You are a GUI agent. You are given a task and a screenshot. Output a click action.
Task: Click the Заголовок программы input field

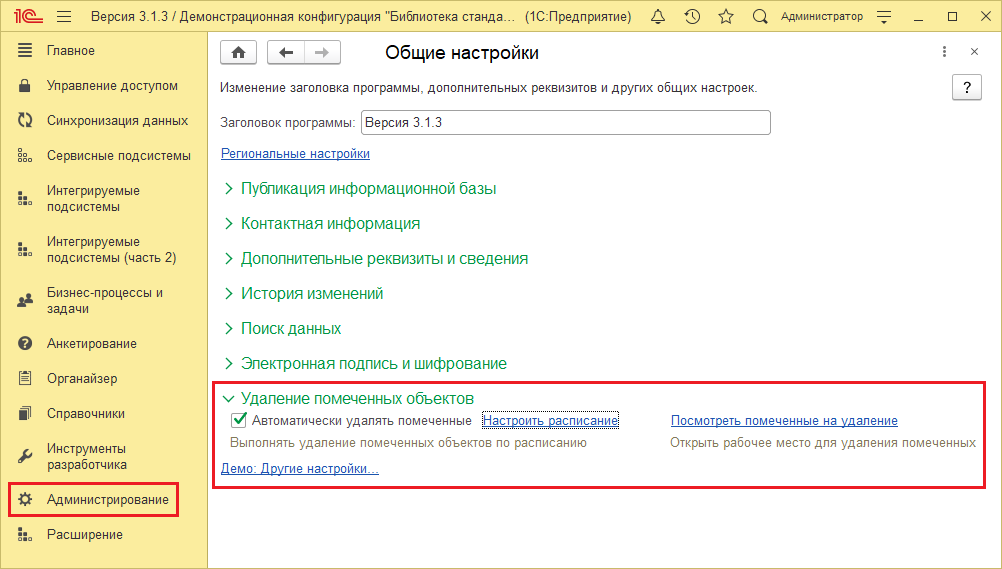(566, 123)
